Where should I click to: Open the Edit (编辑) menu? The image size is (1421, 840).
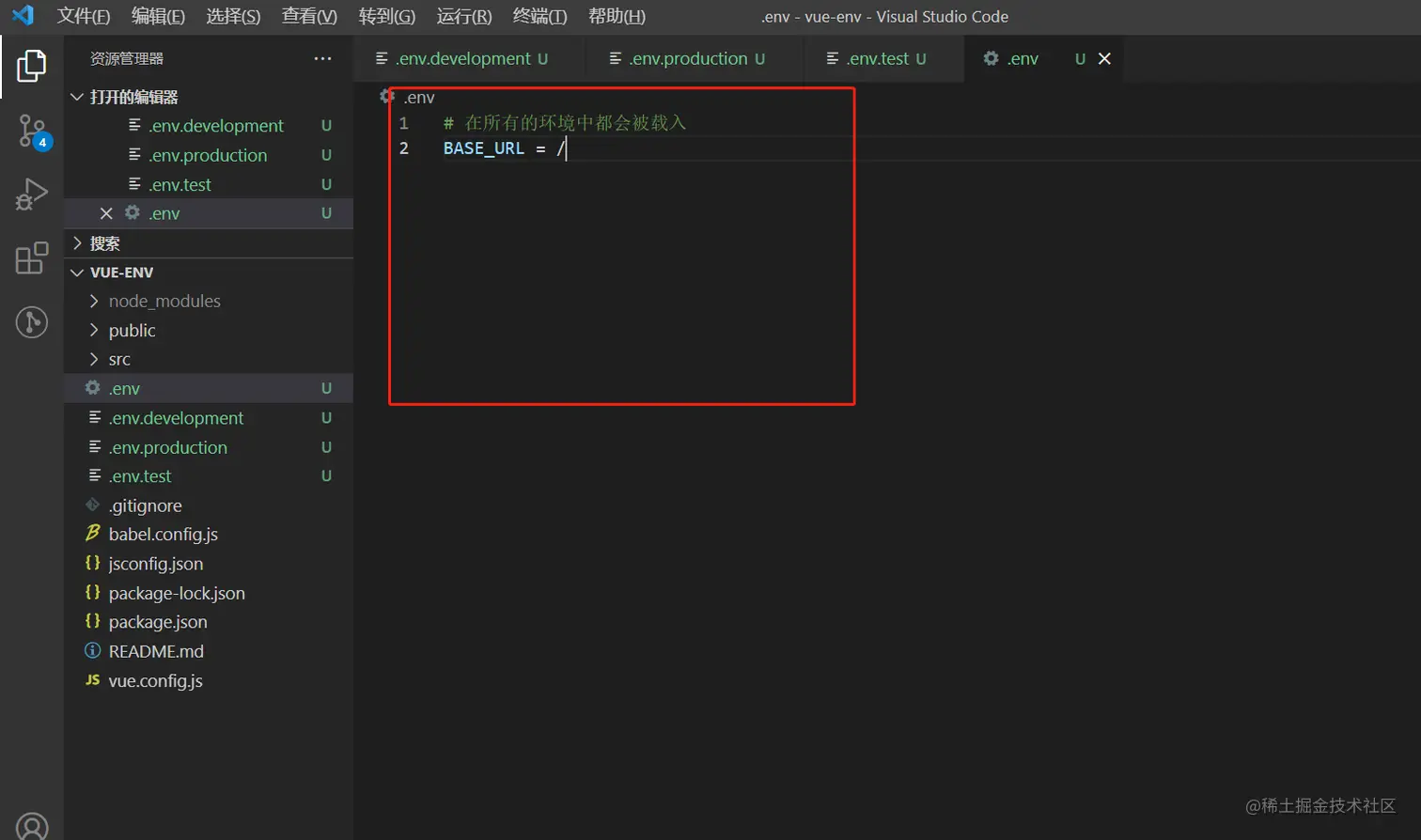coord(158,16)
